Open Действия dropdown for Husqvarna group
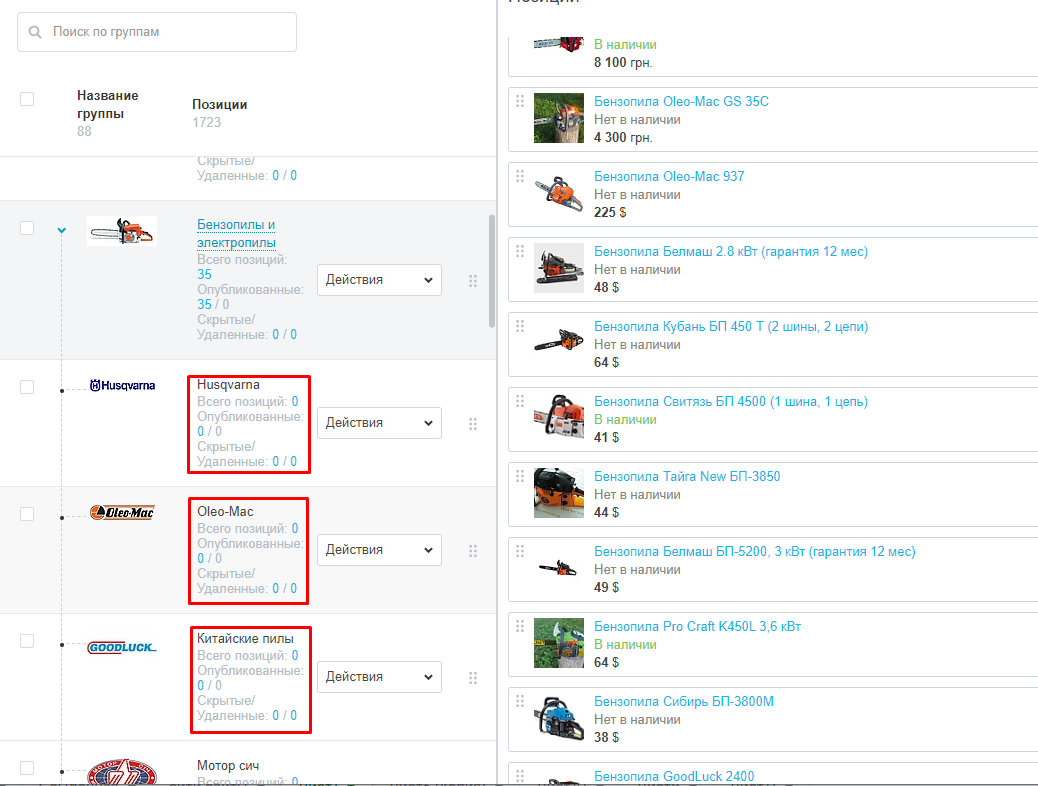Viewport: 1038px width, 786px height. pos(379,423)
